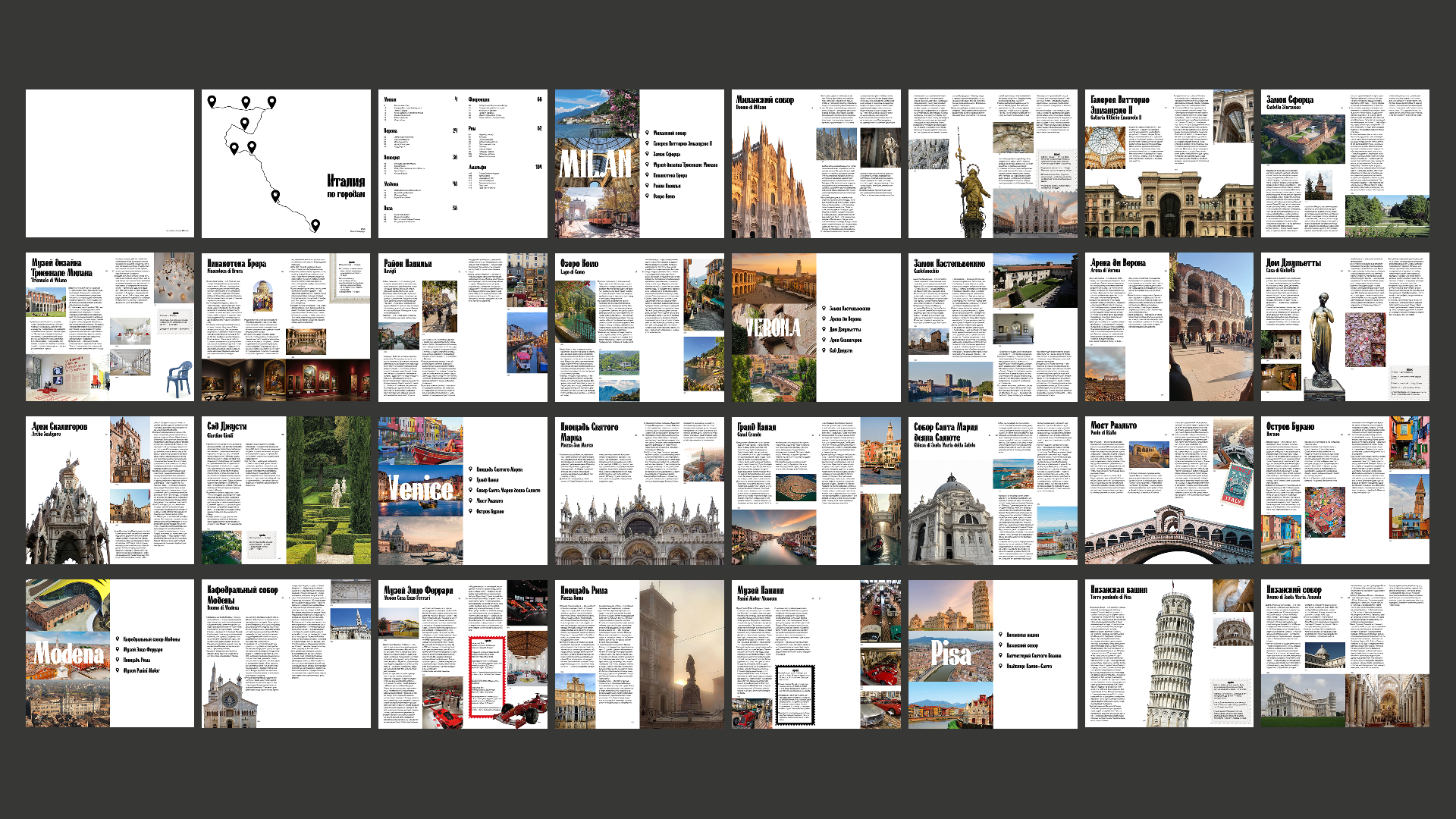Click the pin icon beside Сад Джусти in Verona list
The height and width of the screenshot is (819, 1456).
click(824, 350)
